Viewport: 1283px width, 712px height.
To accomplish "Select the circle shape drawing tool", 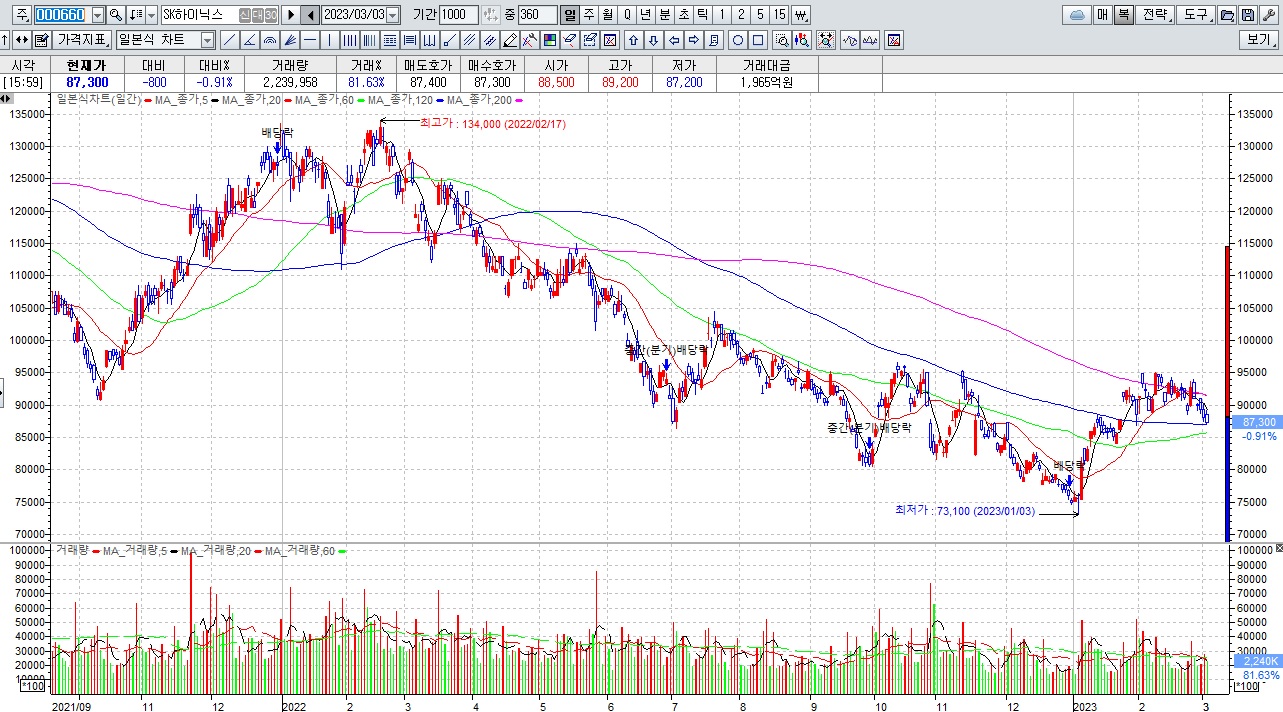I will point(738,40).
